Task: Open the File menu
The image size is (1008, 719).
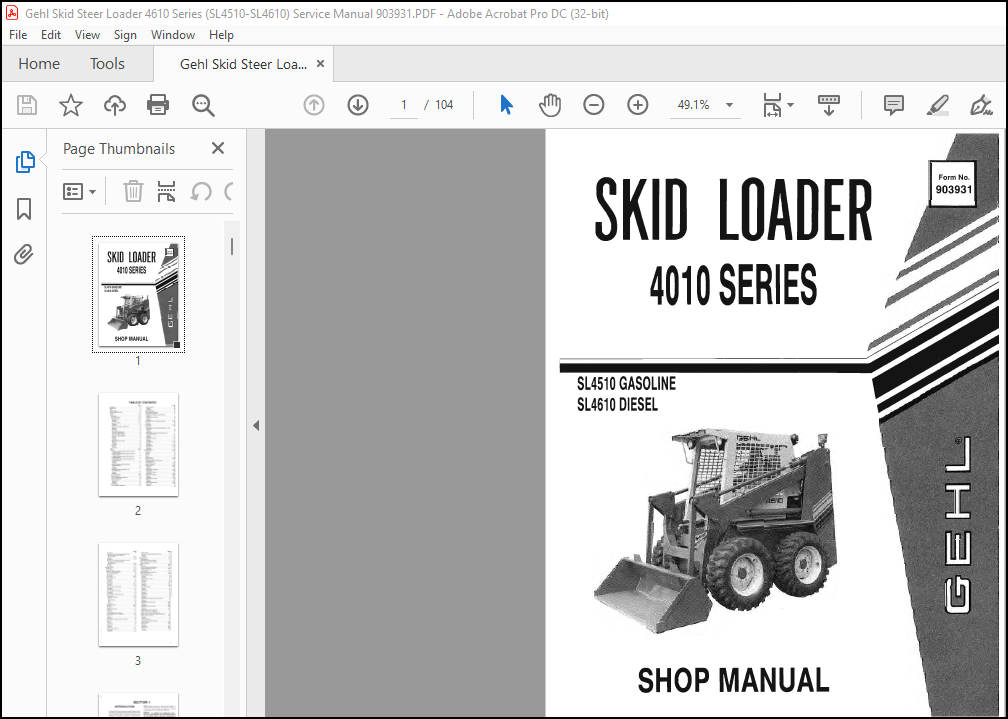Action: (x=18, y=35)
